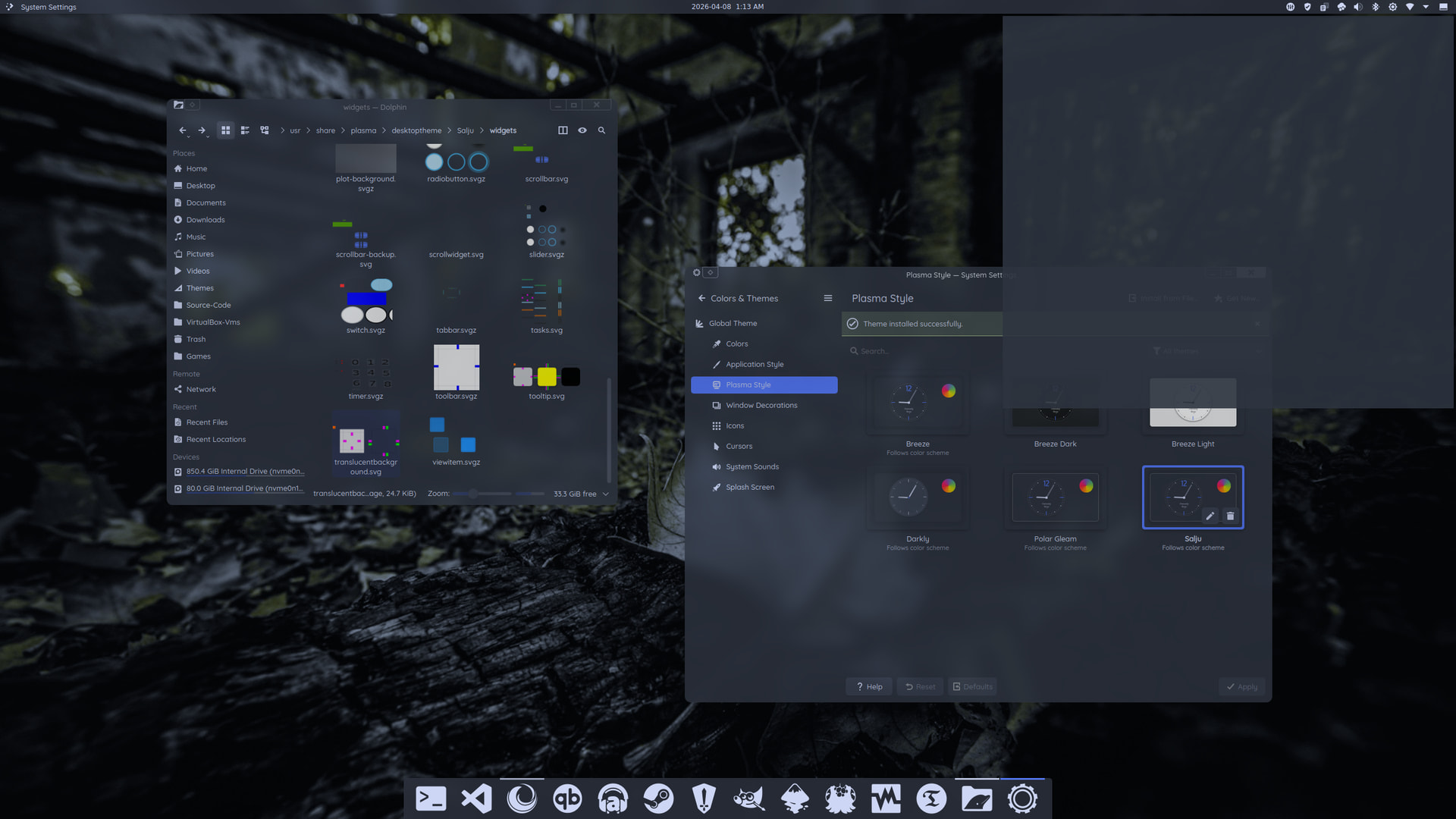Open Global Theme settings page
The width and height of the screenshot is (1456, 819).
(x=733, y=323)
